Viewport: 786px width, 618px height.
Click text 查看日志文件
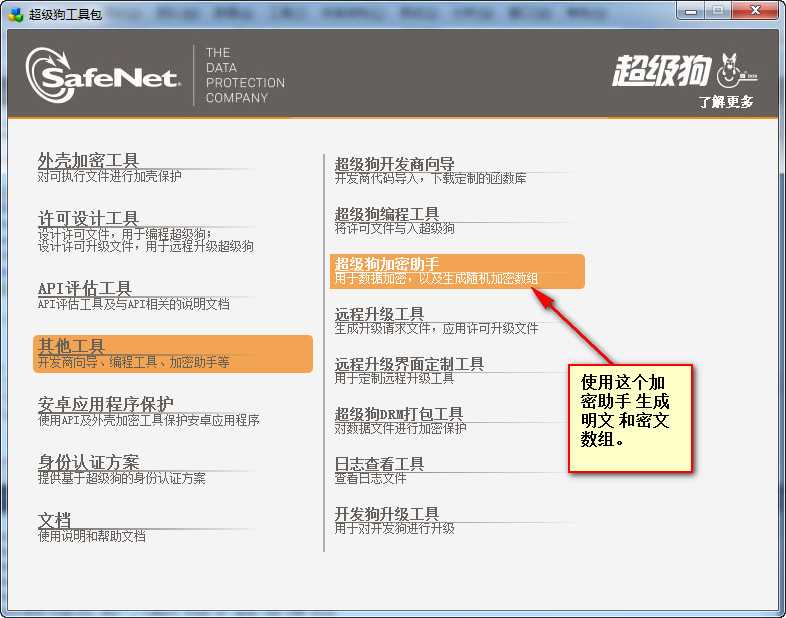coord(370,478)
